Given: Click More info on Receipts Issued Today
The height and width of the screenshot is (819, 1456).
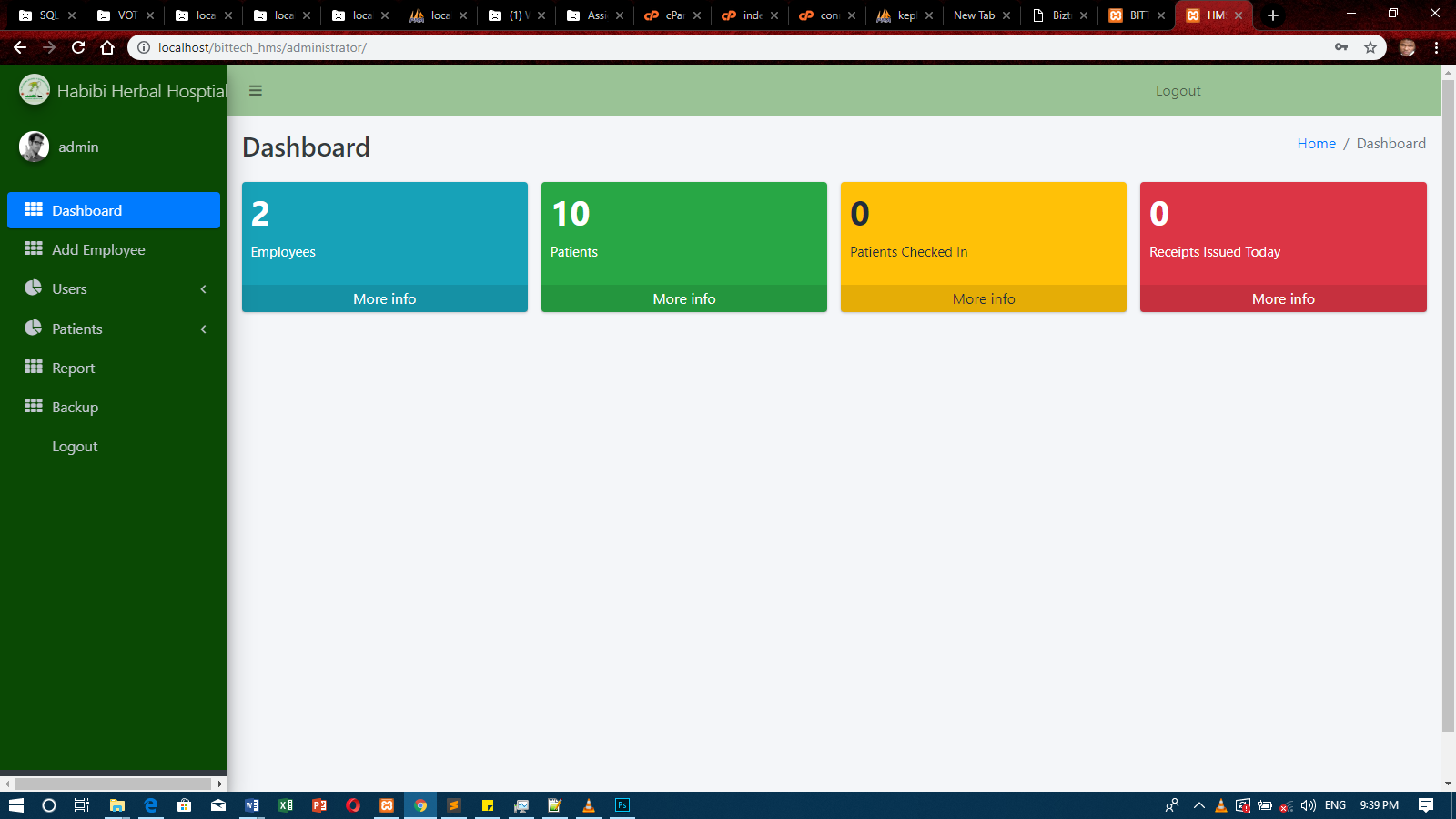Looking at the screenshot, I should pyautogui.click(x=1282, y=298).
